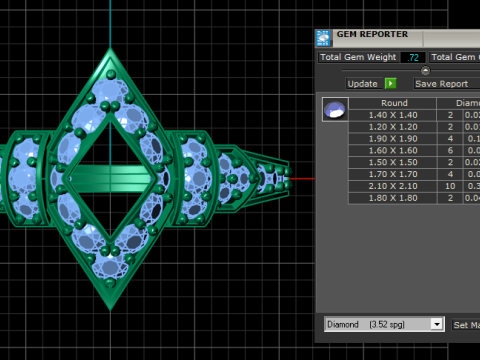Click the Round column header
This screenshot has height=360, width=480.
(394, 103)
